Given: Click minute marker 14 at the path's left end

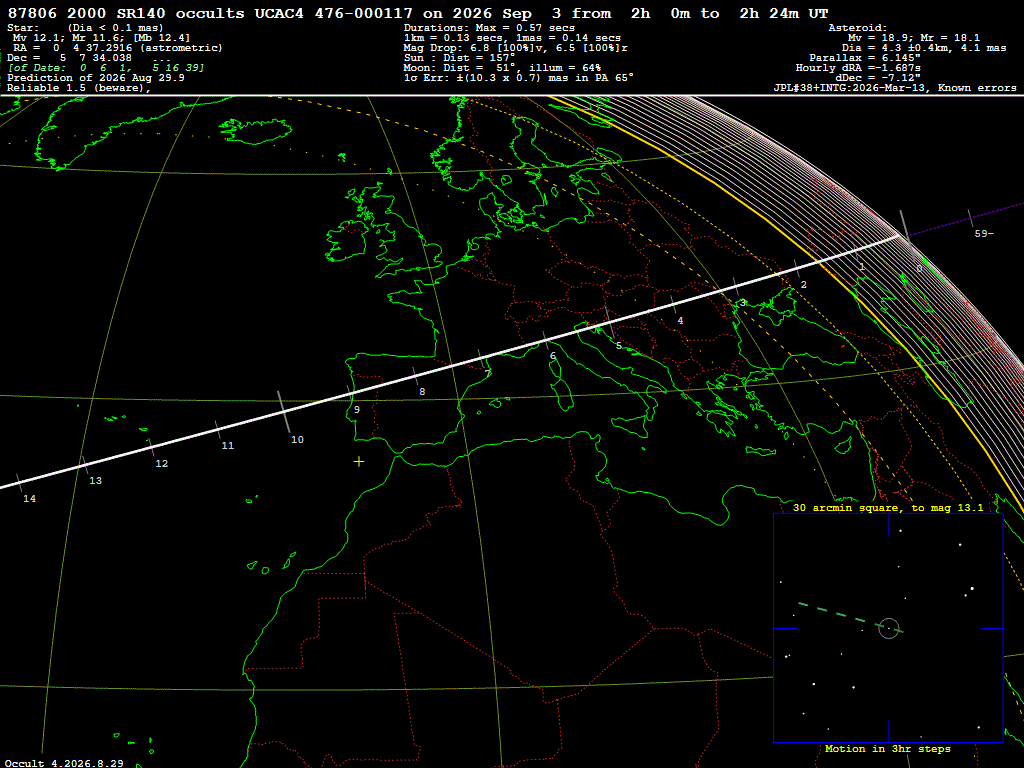Looking at the screenshot, I should [29, 498].
